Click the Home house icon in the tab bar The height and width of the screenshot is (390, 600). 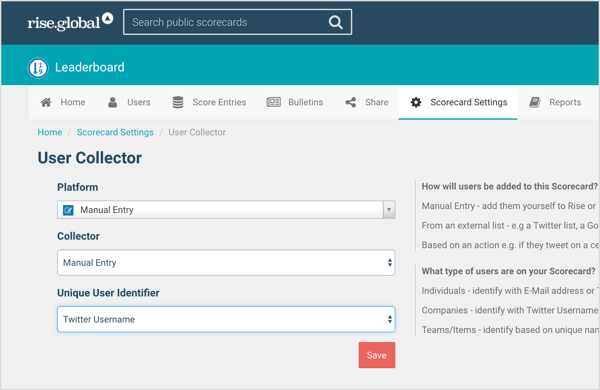(46, 102)
